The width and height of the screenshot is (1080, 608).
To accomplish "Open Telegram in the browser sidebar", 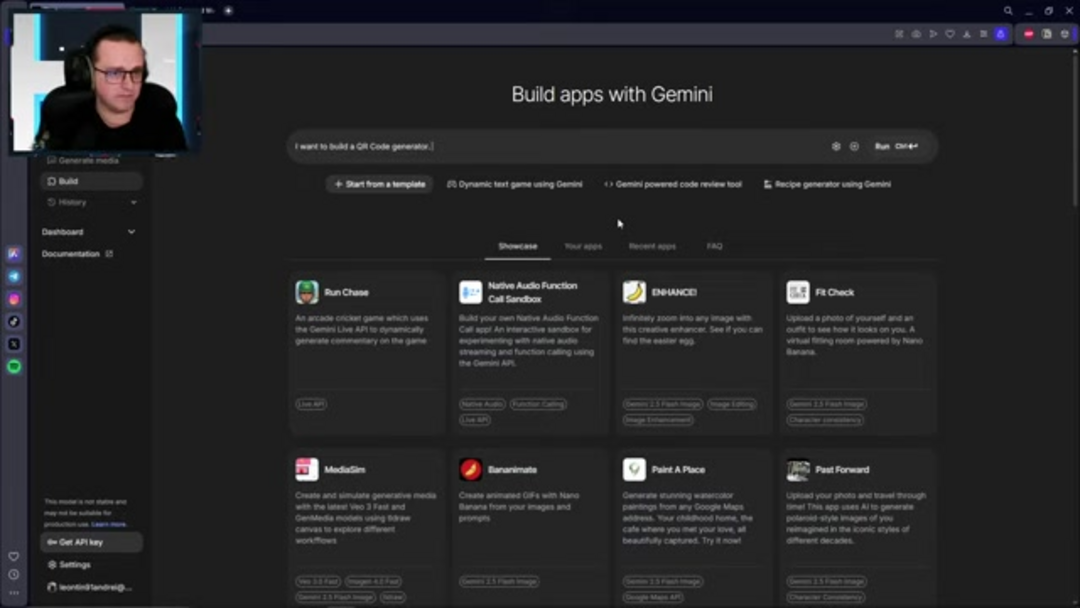I will click(13, 277).
